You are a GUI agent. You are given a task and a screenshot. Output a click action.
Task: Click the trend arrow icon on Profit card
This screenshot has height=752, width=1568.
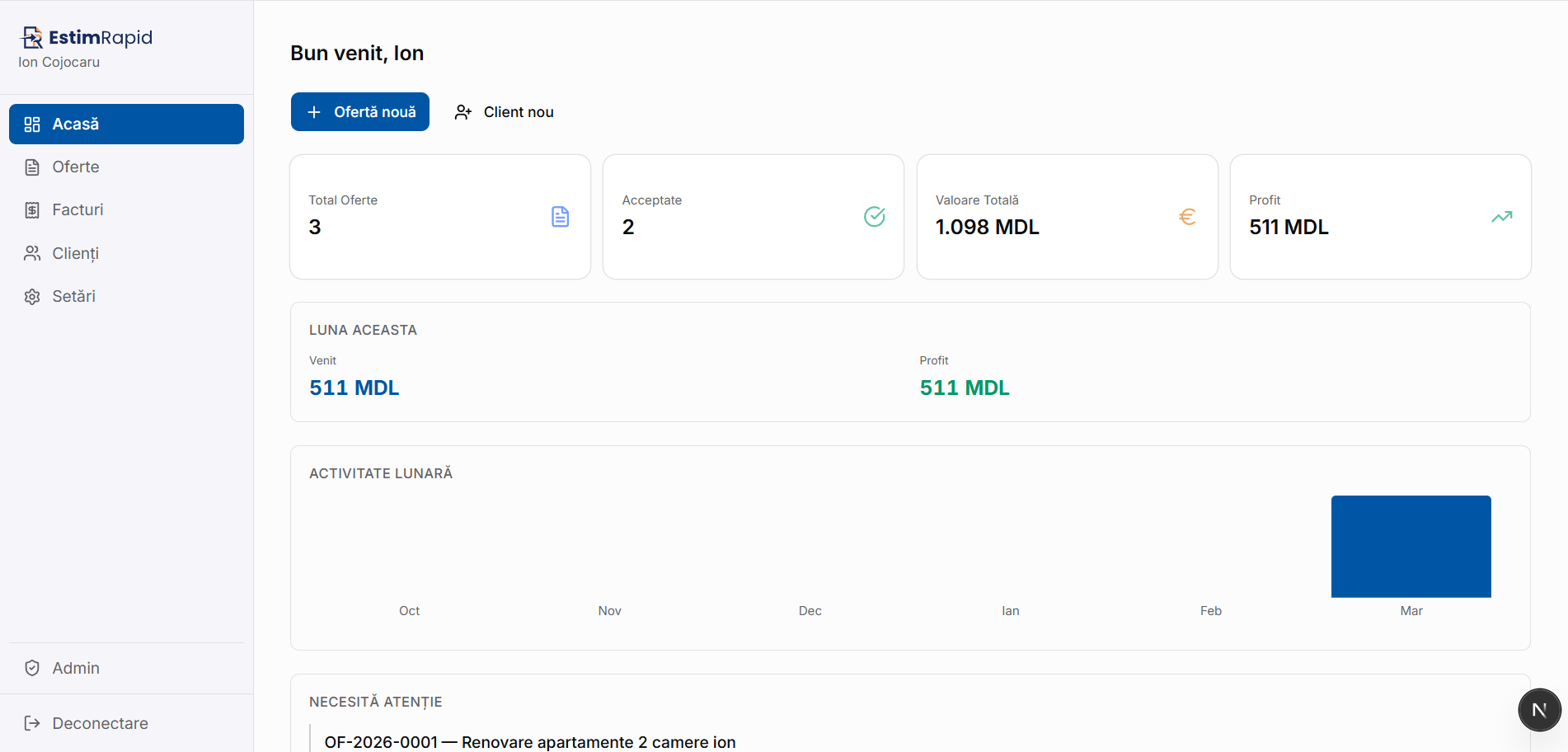(1502, 216)
